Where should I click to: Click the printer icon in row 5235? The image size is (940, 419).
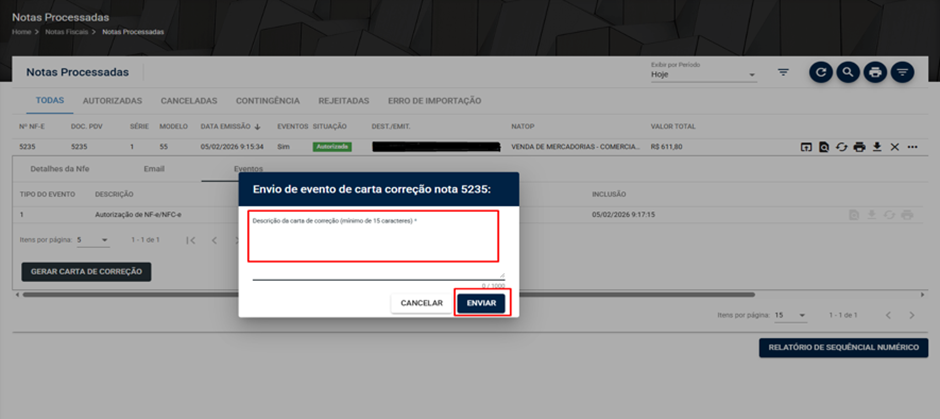pyautogui.click(x=859, y=147)
